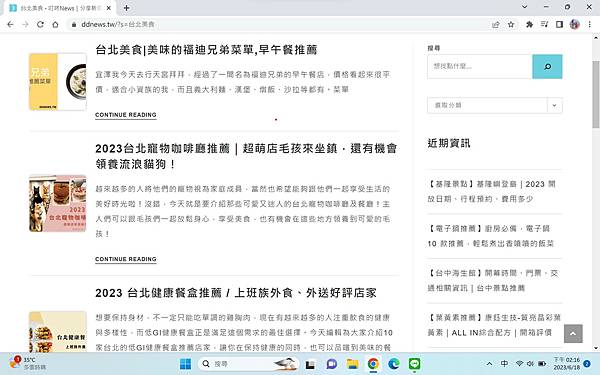Click the browser forward arrow
The height and width of the screenshot is (375, 600).
(x=25, y=24)
